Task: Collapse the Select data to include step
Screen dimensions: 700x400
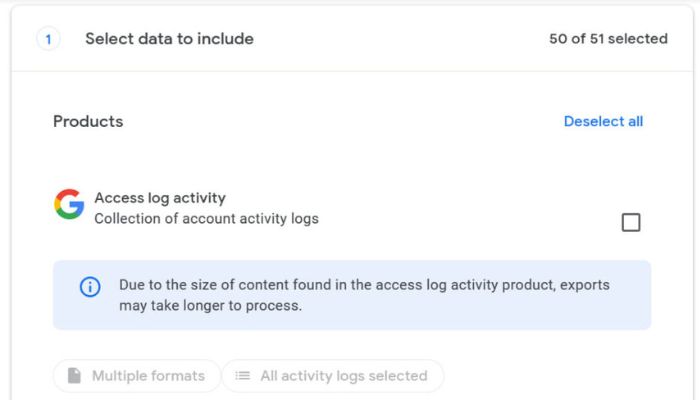Action: click(x=352, y=39)
